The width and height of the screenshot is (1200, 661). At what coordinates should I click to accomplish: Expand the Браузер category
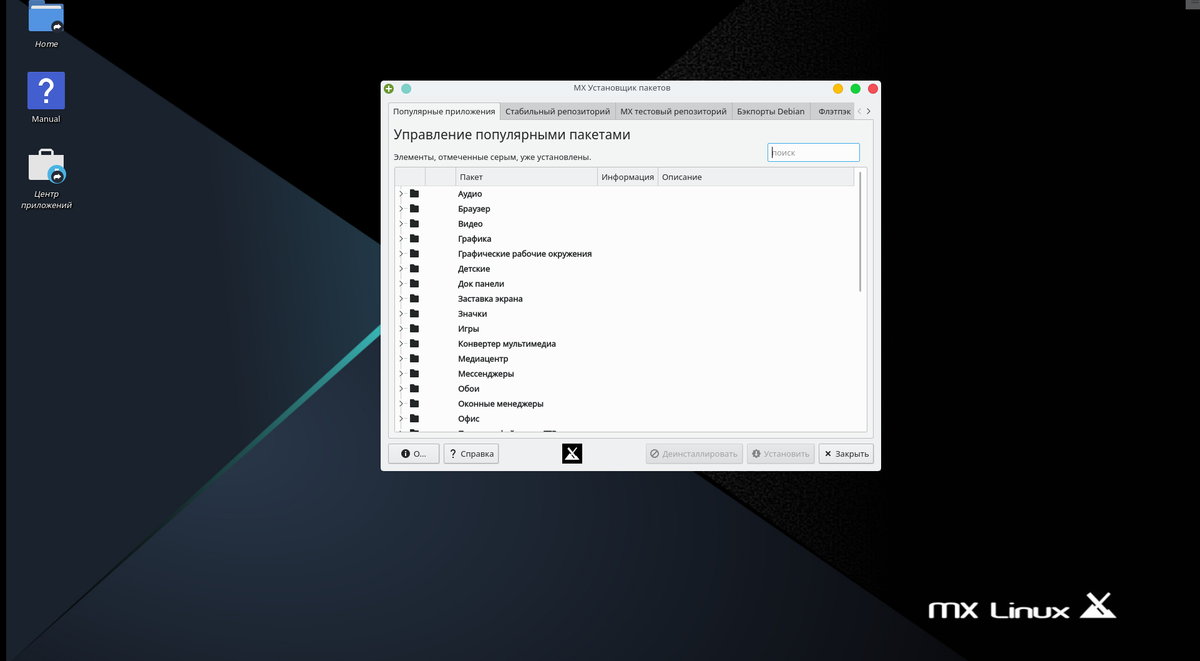401,209
